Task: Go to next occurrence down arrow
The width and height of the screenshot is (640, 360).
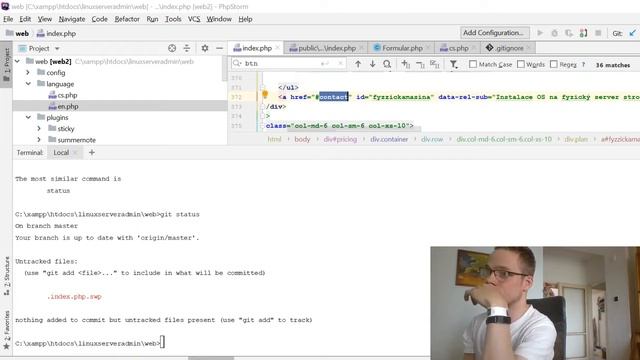Action: [373, 64]
